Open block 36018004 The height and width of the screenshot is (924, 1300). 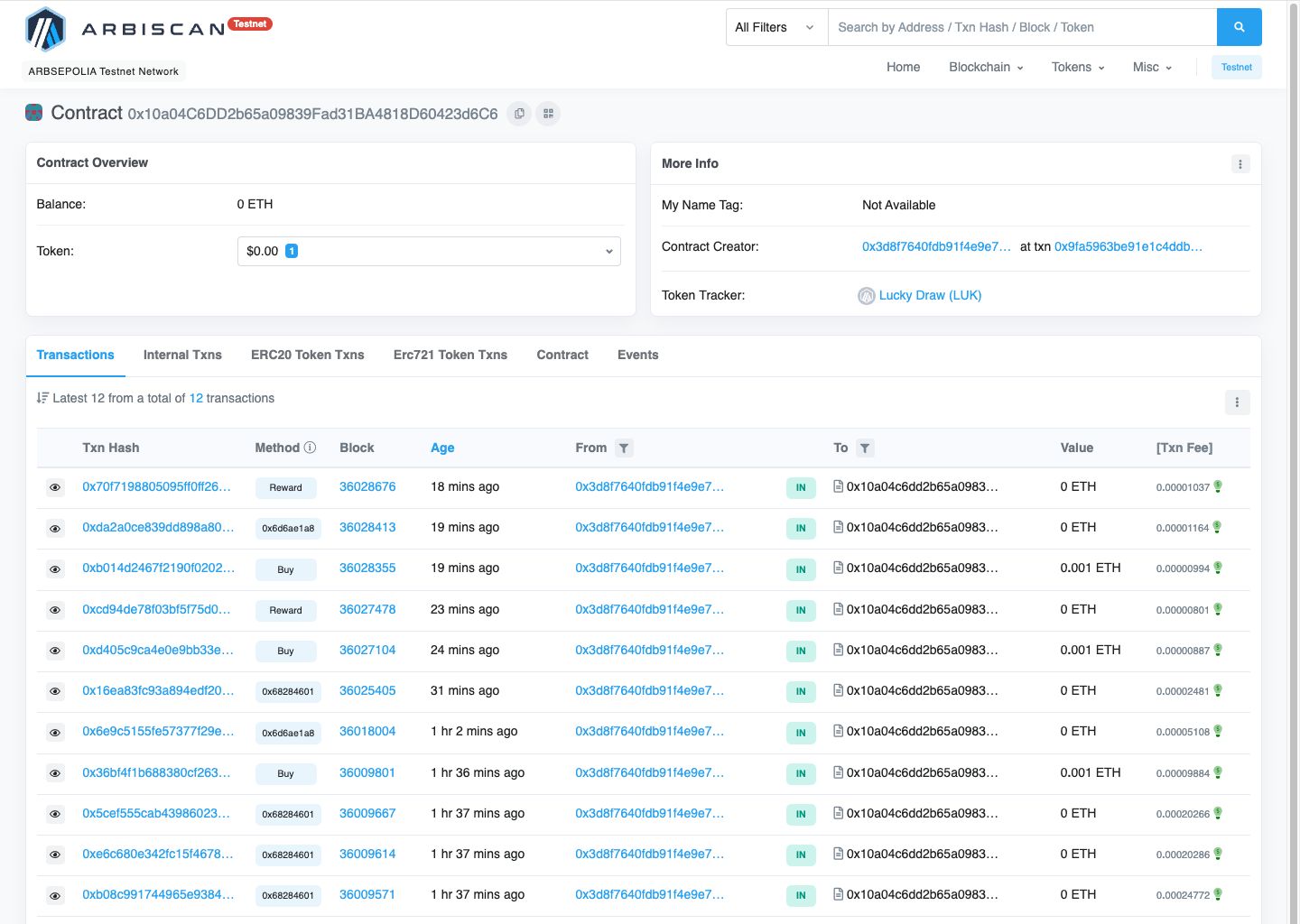[x=367, y=731]
